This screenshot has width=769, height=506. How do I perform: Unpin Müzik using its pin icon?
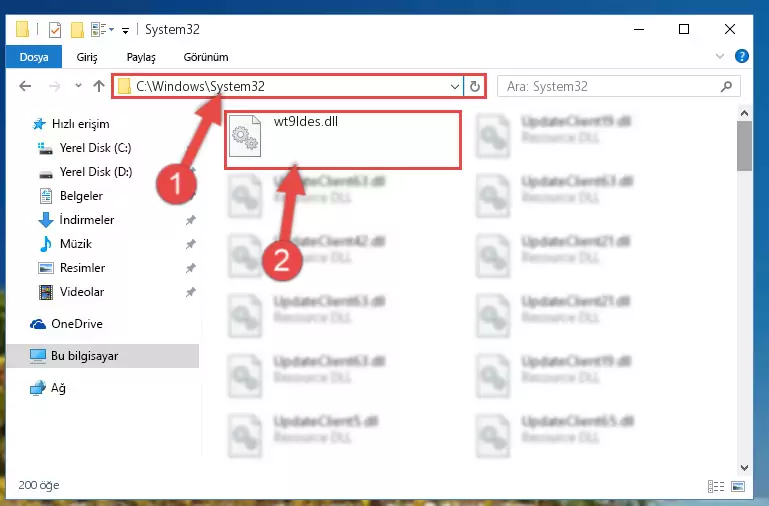click(190, 244)
